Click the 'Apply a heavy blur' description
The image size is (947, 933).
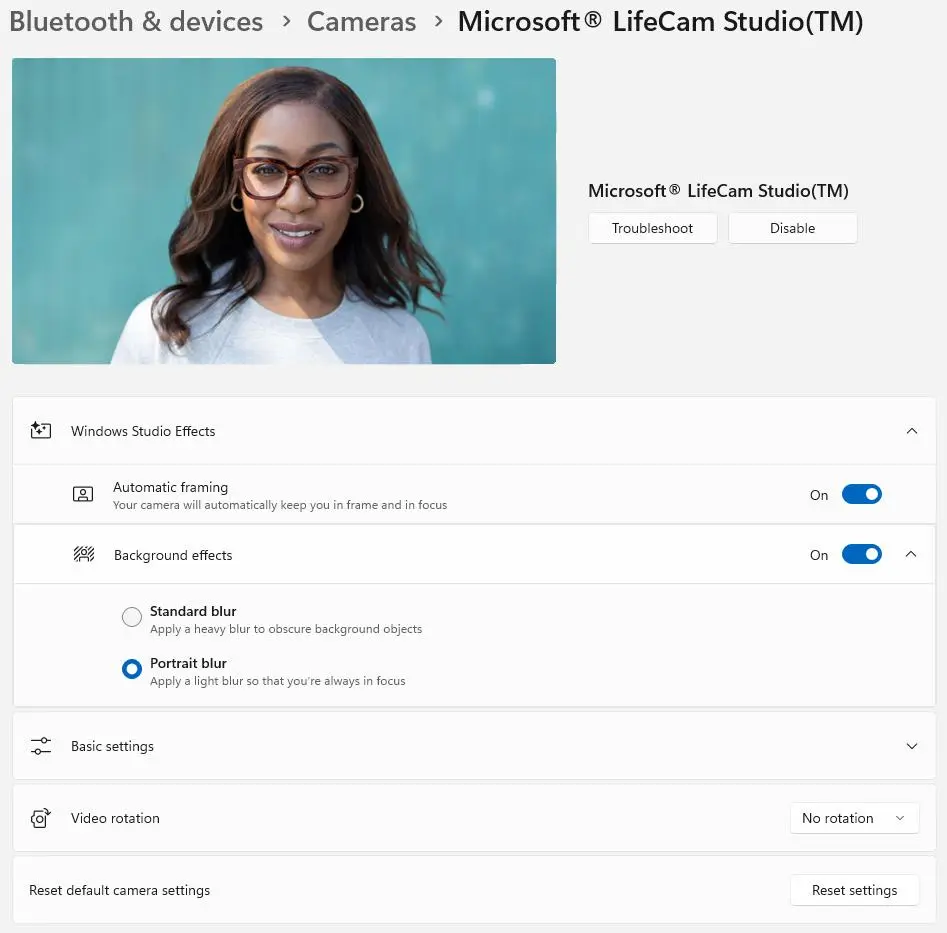tap(286, 629)
